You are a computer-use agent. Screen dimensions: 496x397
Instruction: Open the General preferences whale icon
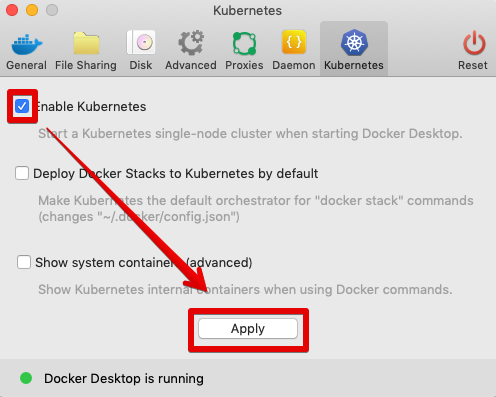pos(27,44)
